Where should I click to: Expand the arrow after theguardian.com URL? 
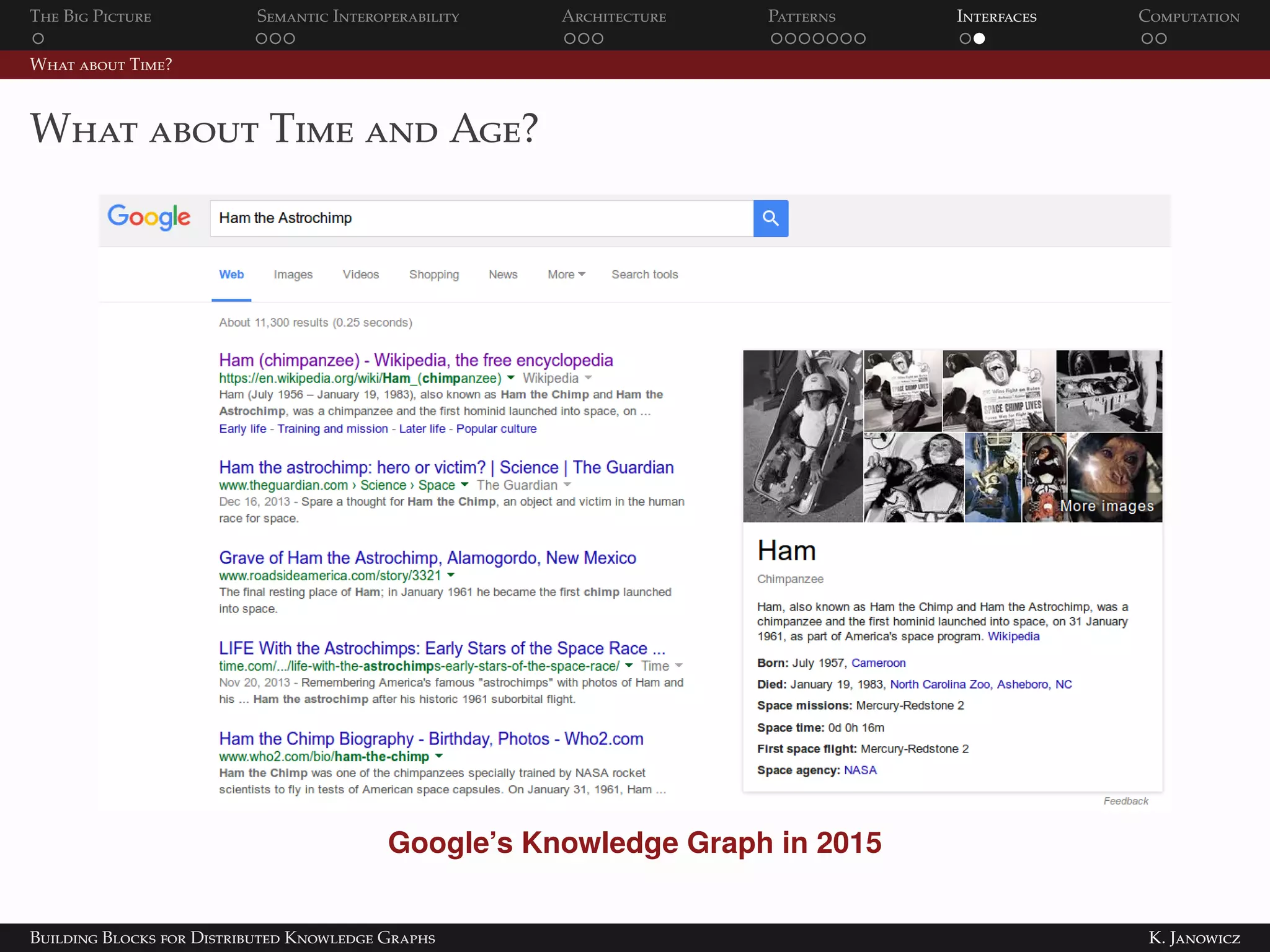click(464, 485)
